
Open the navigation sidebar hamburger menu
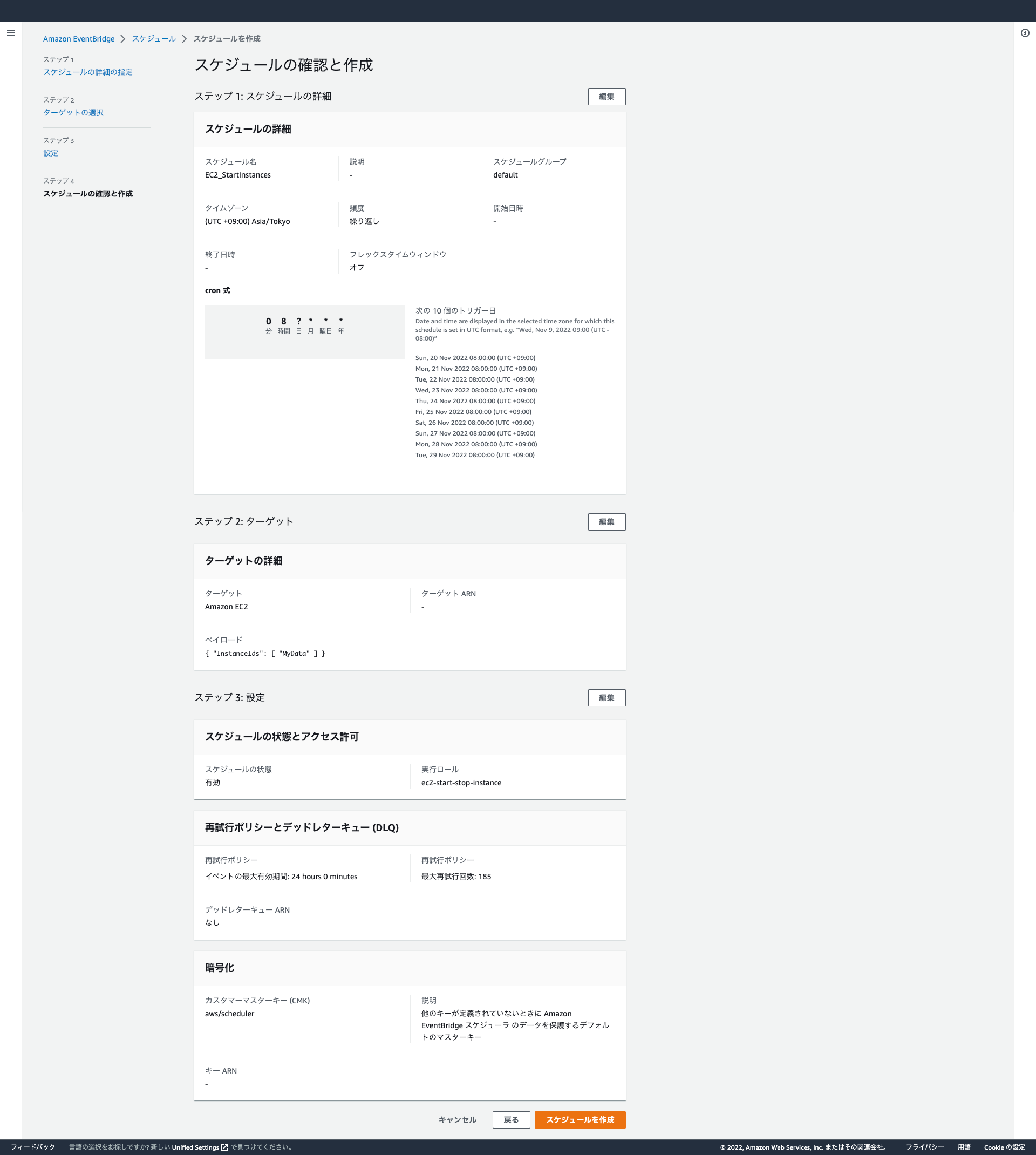(x=10, y=33)
